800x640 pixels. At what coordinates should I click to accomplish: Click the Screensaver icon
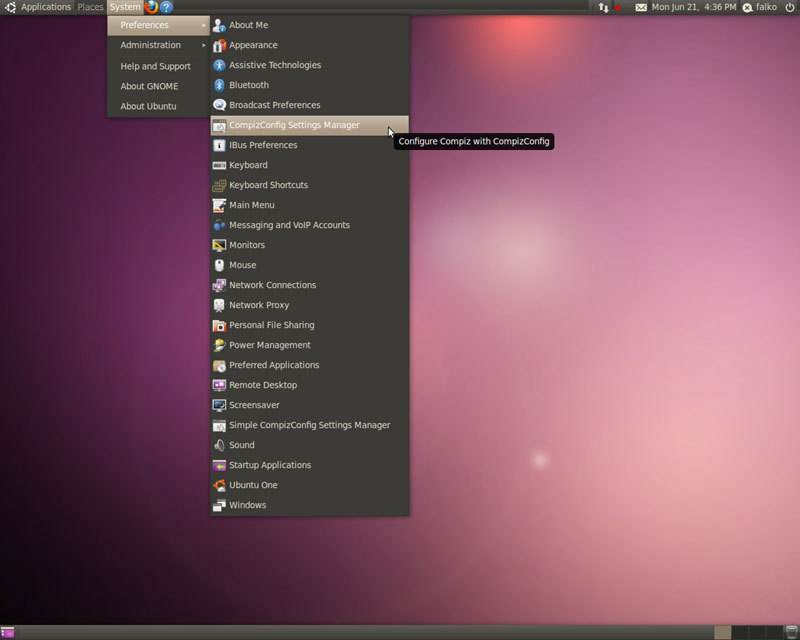(219, 405)
